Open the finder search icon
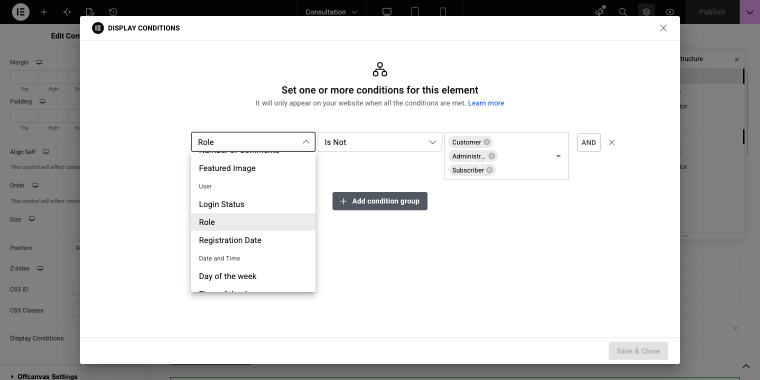The height and width of the screenshot is (380, 760). pos(623,12)
